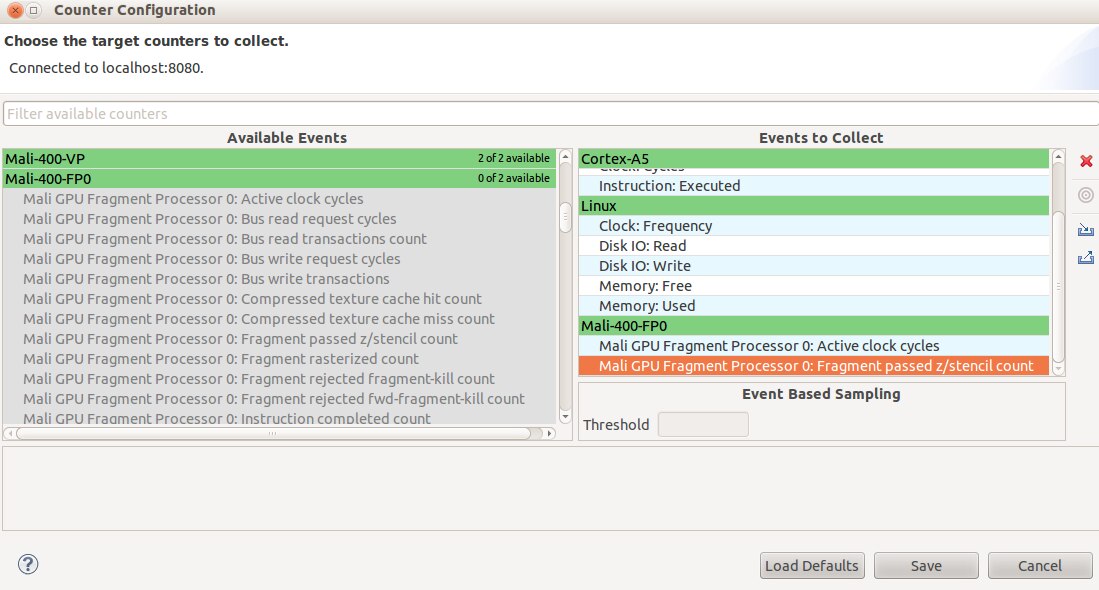Click the import counters icon
The height and width of the screenshot is (590, 1099).
pyautogui.click(x=1086, y=229)
